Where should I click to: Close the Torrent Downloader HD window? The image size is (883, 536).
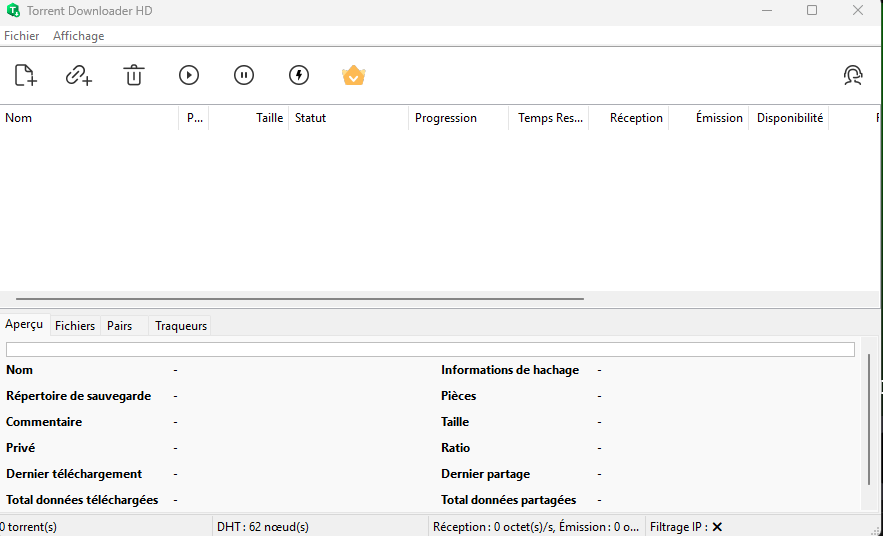[x=858, y=10]
